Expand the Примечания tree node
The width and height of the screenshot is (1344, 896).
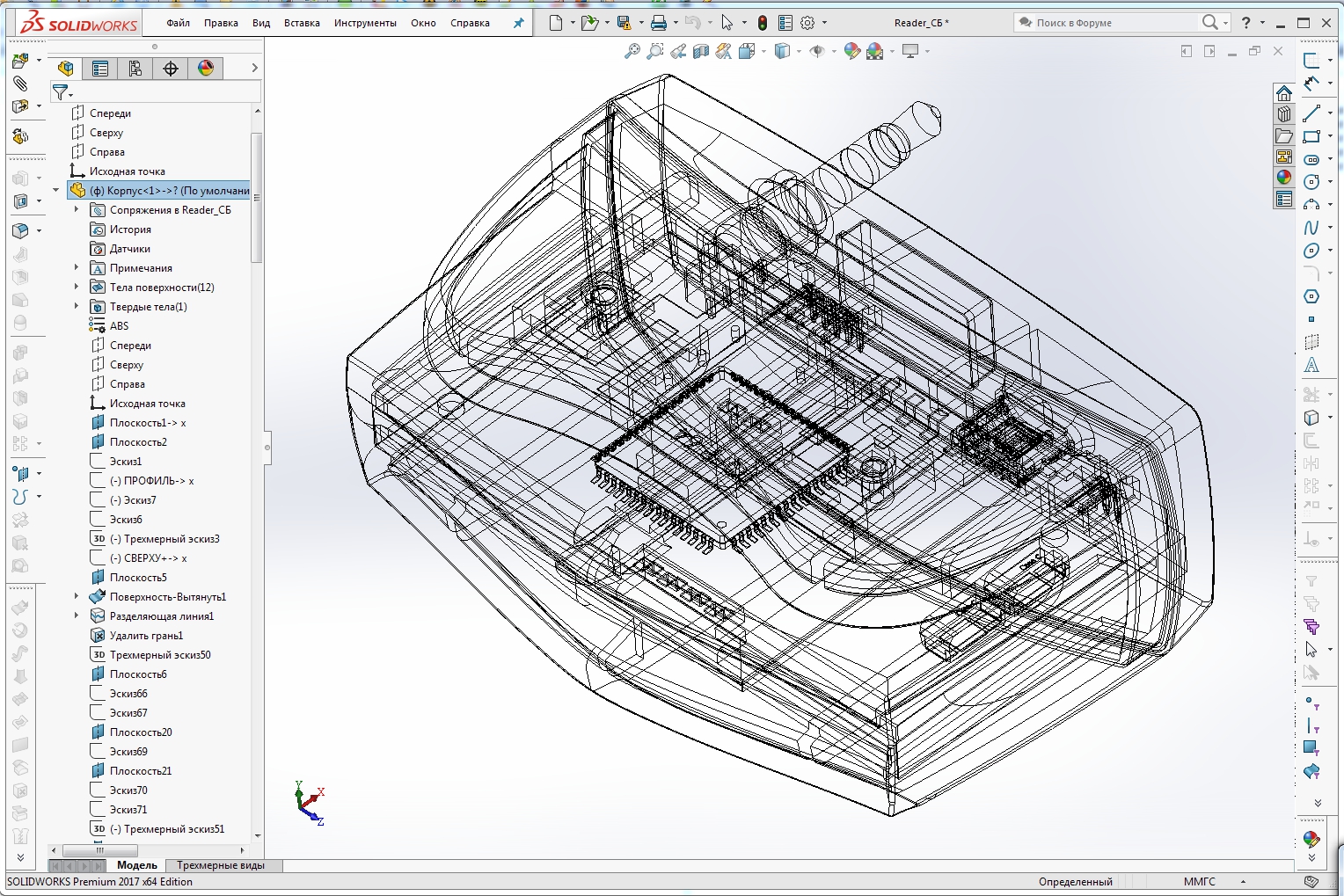point(77,267)
